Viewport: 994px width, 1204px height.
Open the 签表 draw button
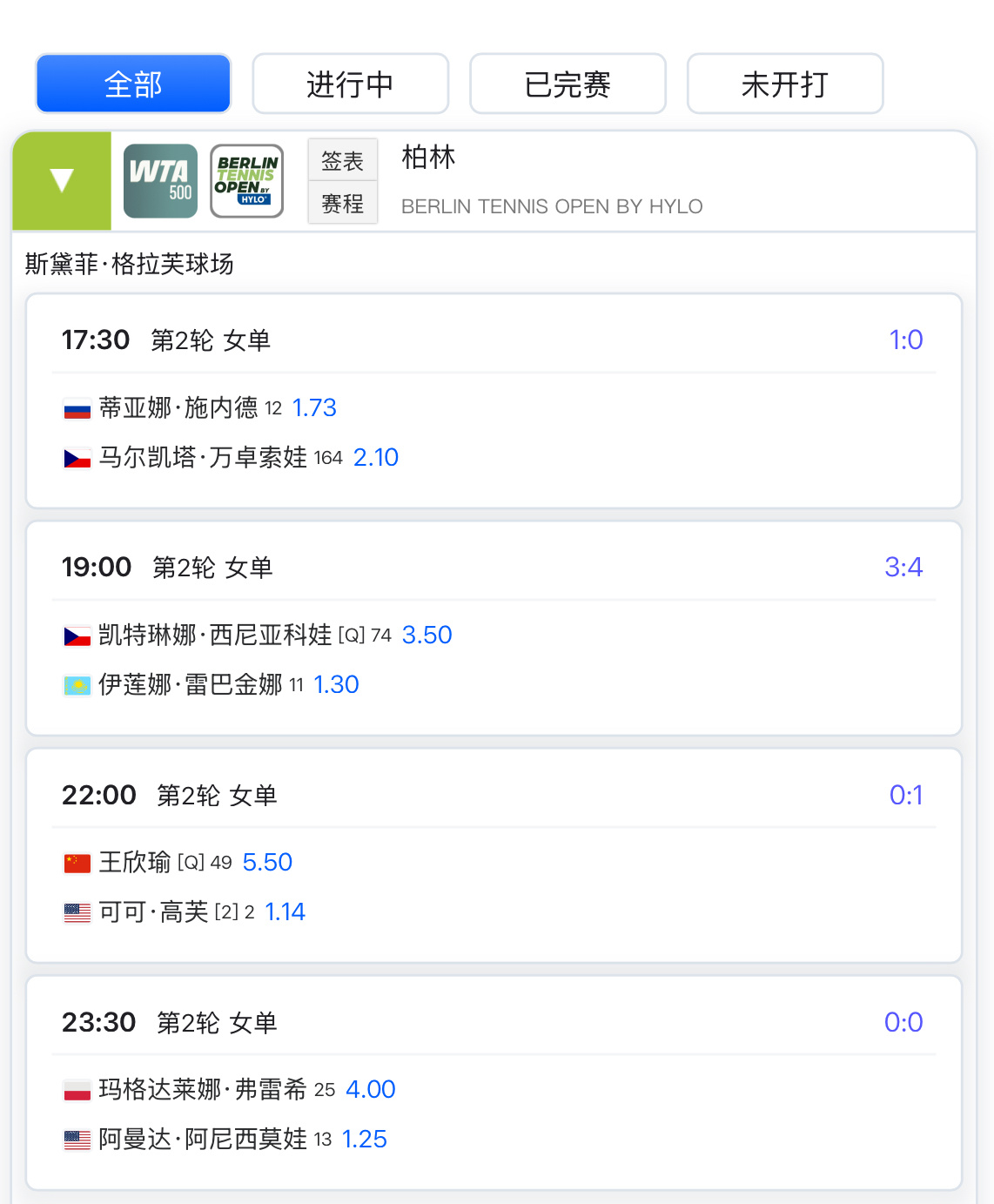pos(343,161)
